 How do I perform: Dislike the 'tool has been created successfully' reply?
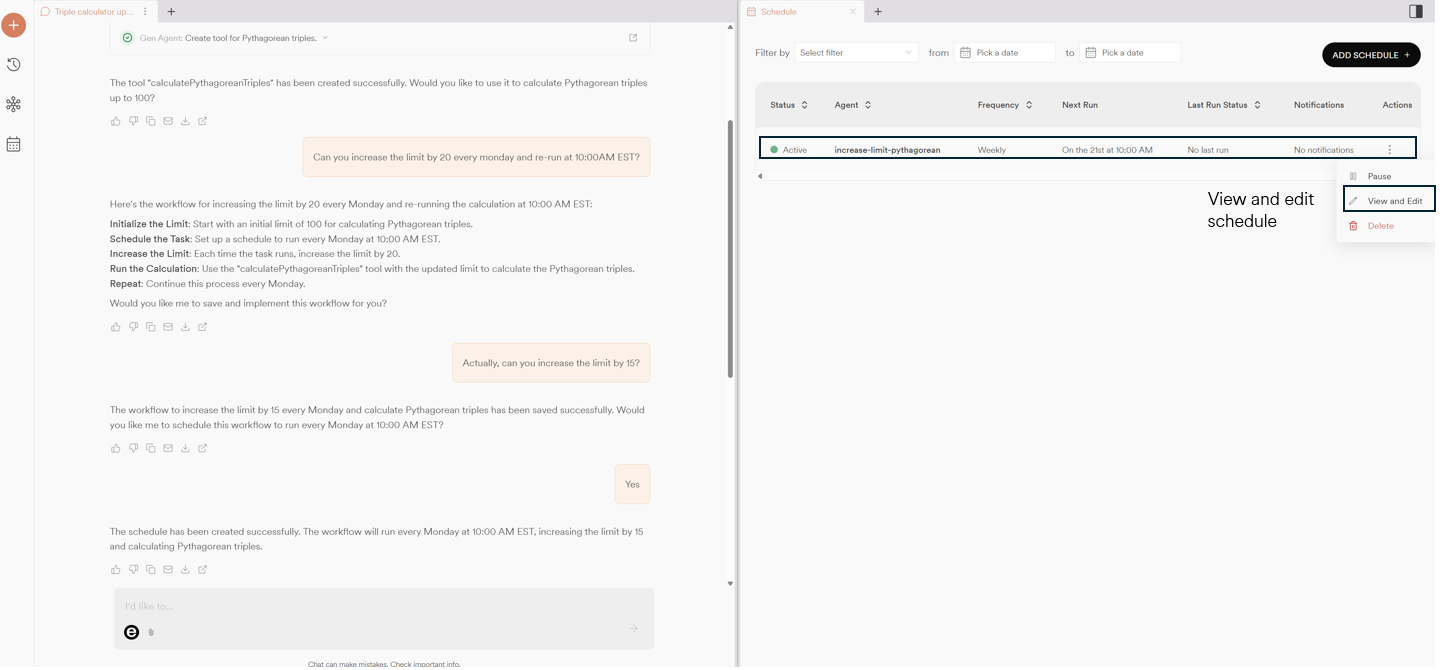(133, 121)
